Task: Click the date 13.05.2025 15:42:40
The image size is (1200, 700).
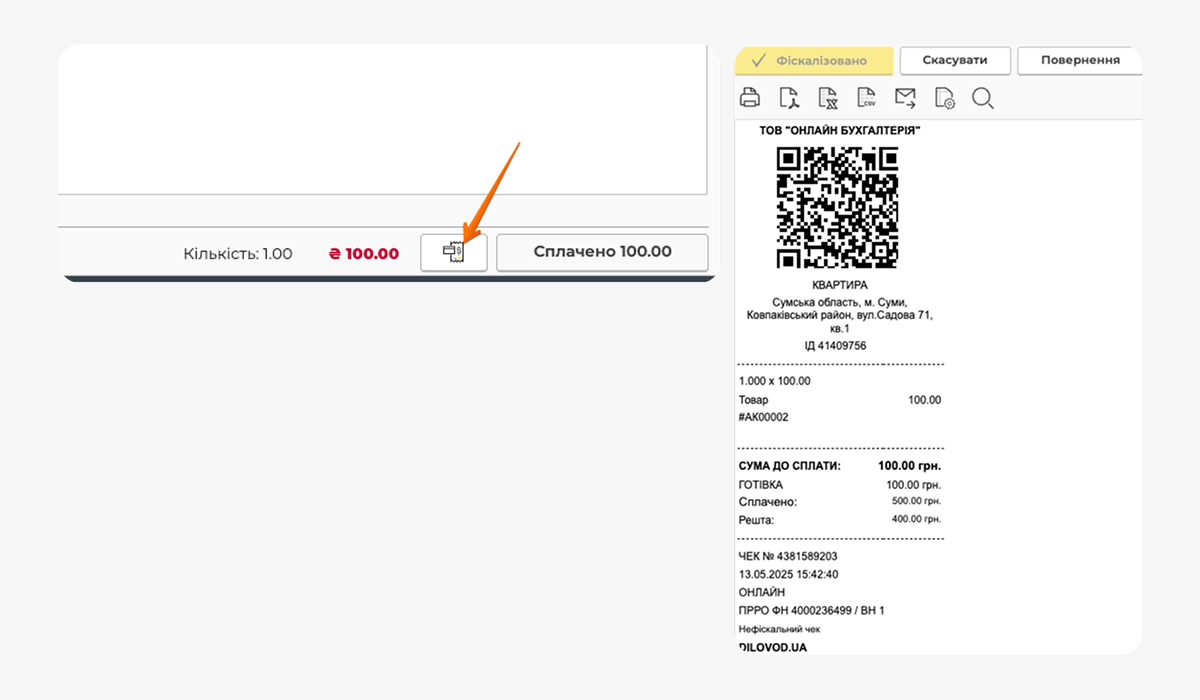Action: [x=788, y=575]
